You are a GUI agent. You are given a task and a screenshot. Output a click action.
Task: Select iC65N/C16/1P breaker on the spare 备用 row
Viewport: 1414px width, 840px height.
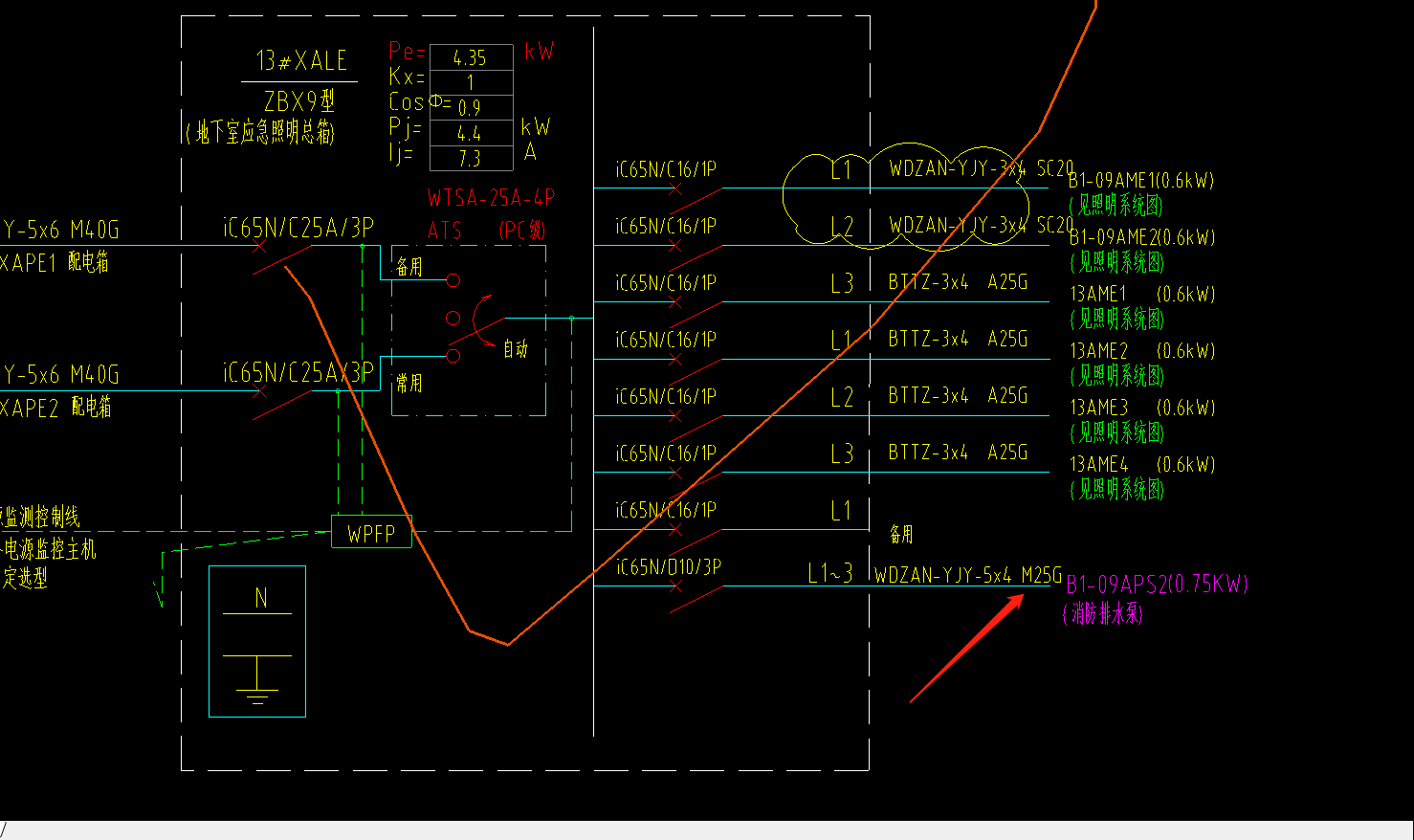click(x=666, y=510)
